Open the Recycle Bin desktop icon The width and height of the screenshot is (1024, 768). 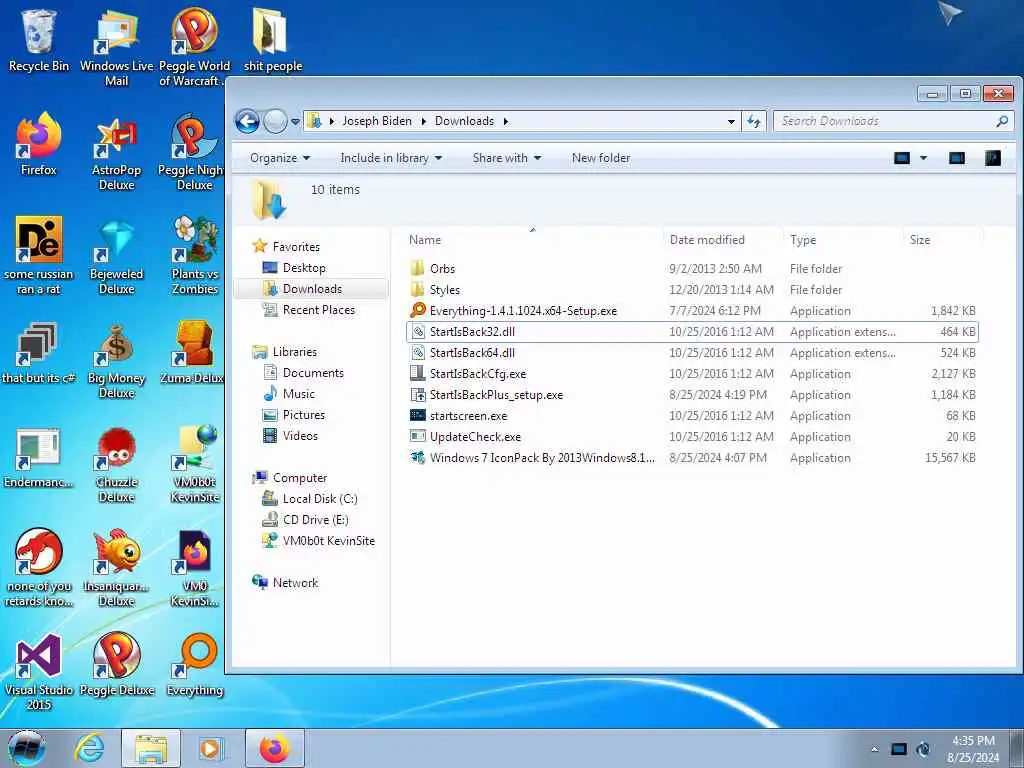(39, 39)
